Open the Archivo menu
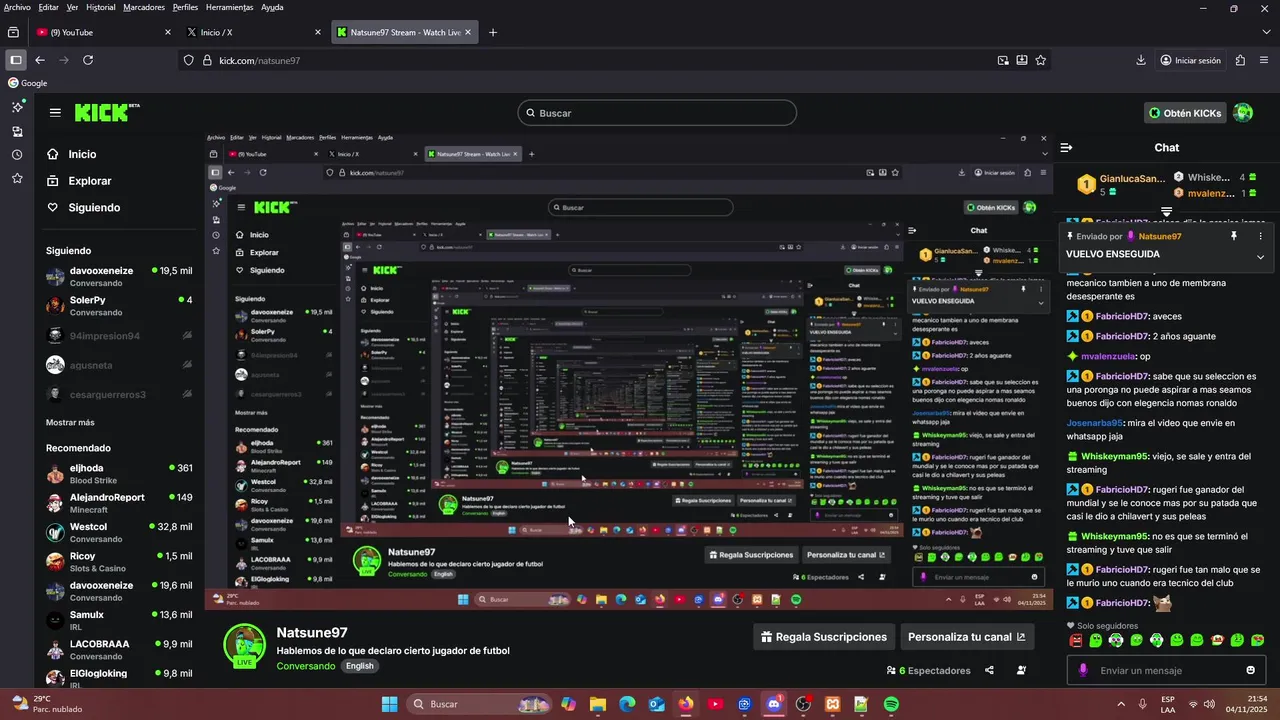 pos(17,7)
